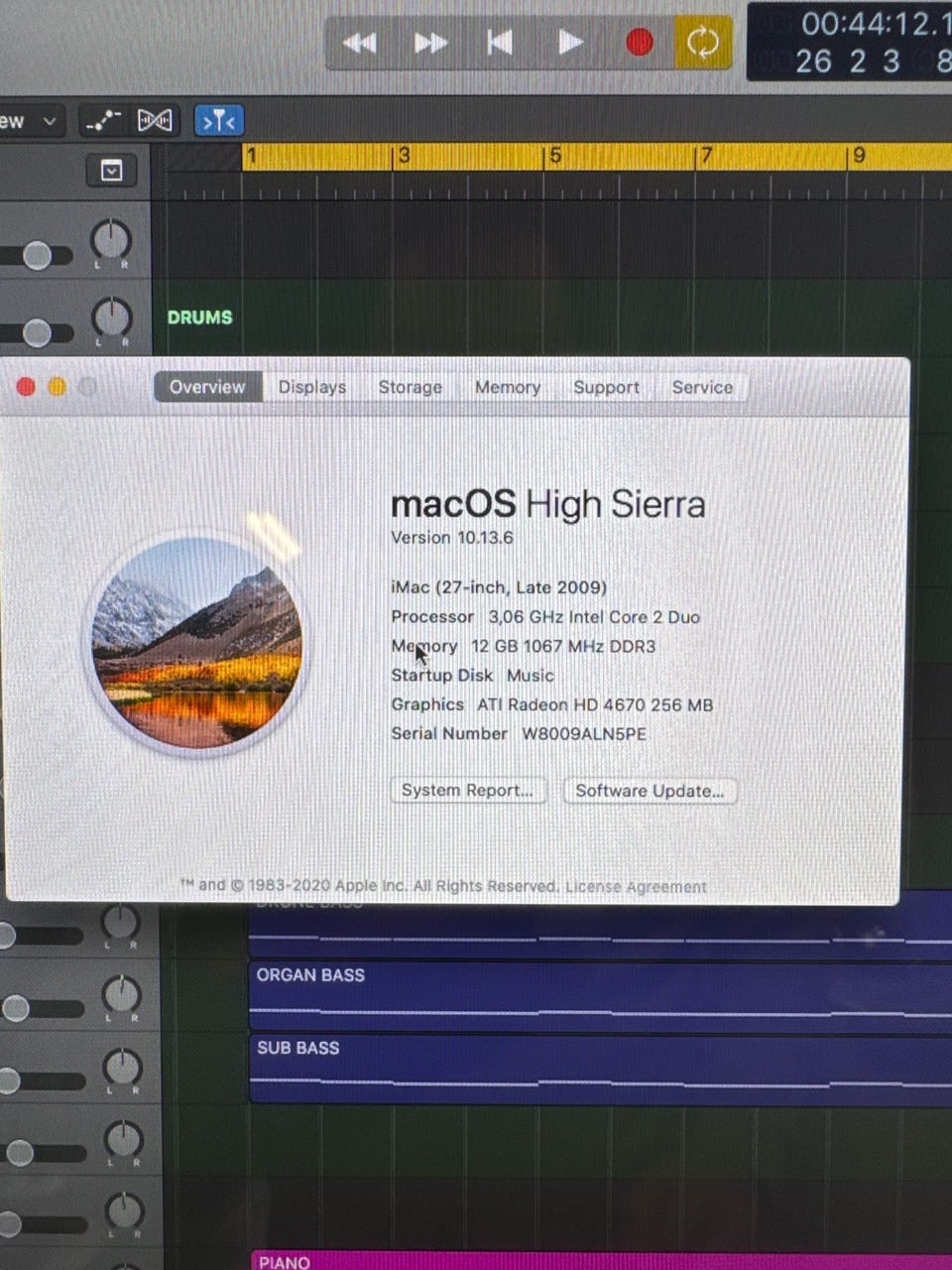Screen dimensions: 952x1270
Task: Click the Fast Forward transport button
Action: (x=430, y=43)
